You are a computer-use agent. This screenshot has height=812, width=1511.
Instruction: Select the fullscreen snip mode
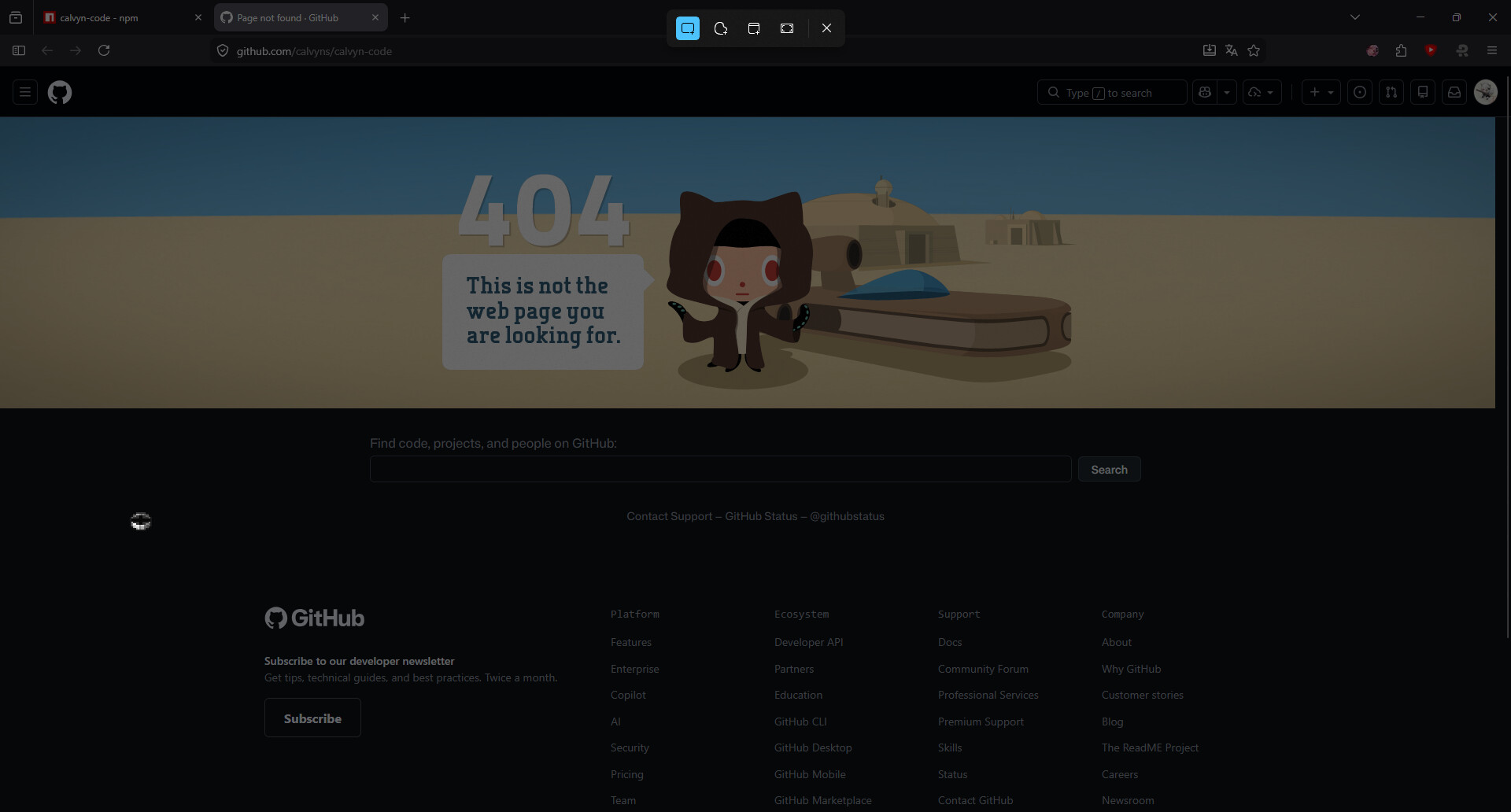[x=787, y=28]
